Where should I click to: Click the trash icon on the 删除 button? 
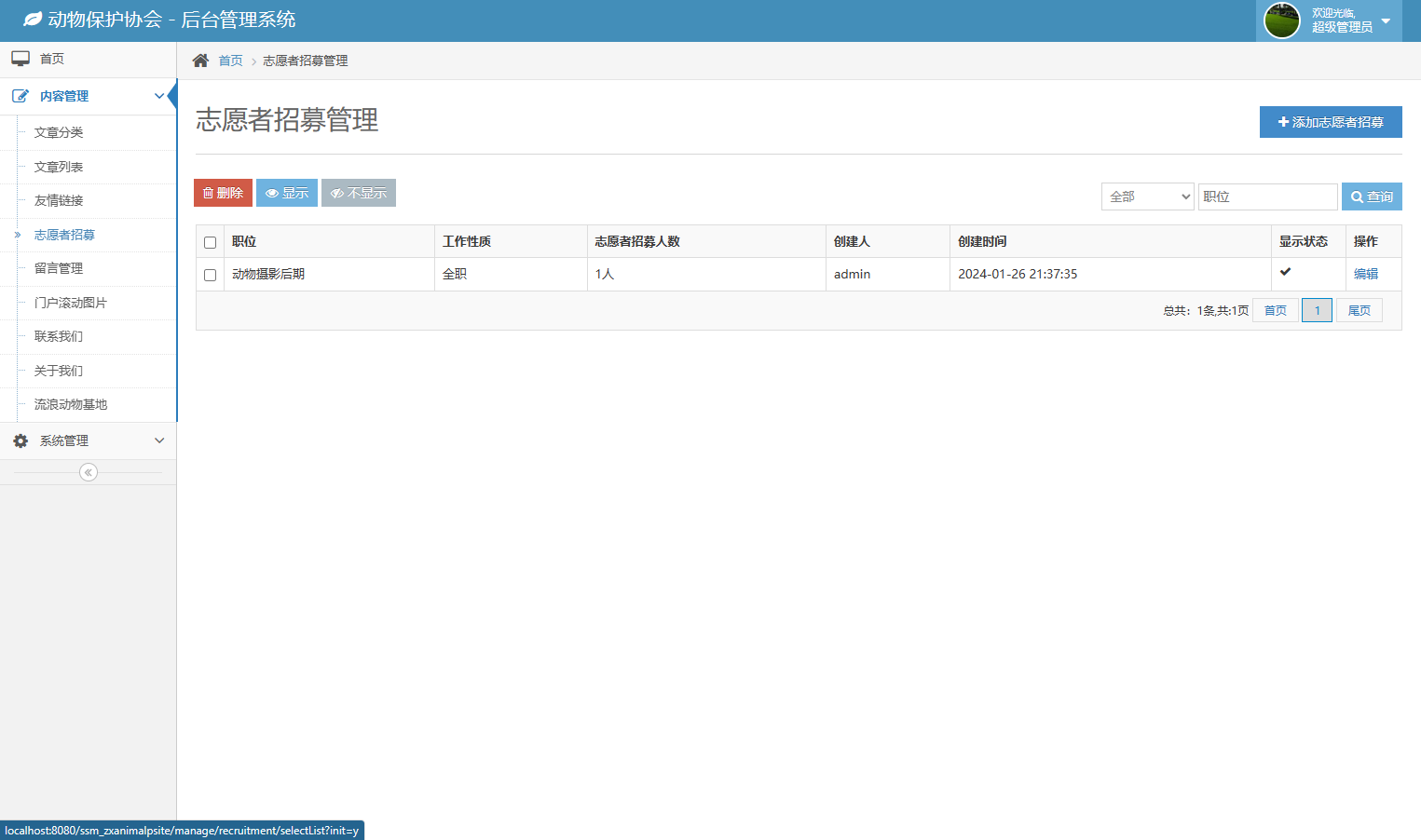click(208, 193)
